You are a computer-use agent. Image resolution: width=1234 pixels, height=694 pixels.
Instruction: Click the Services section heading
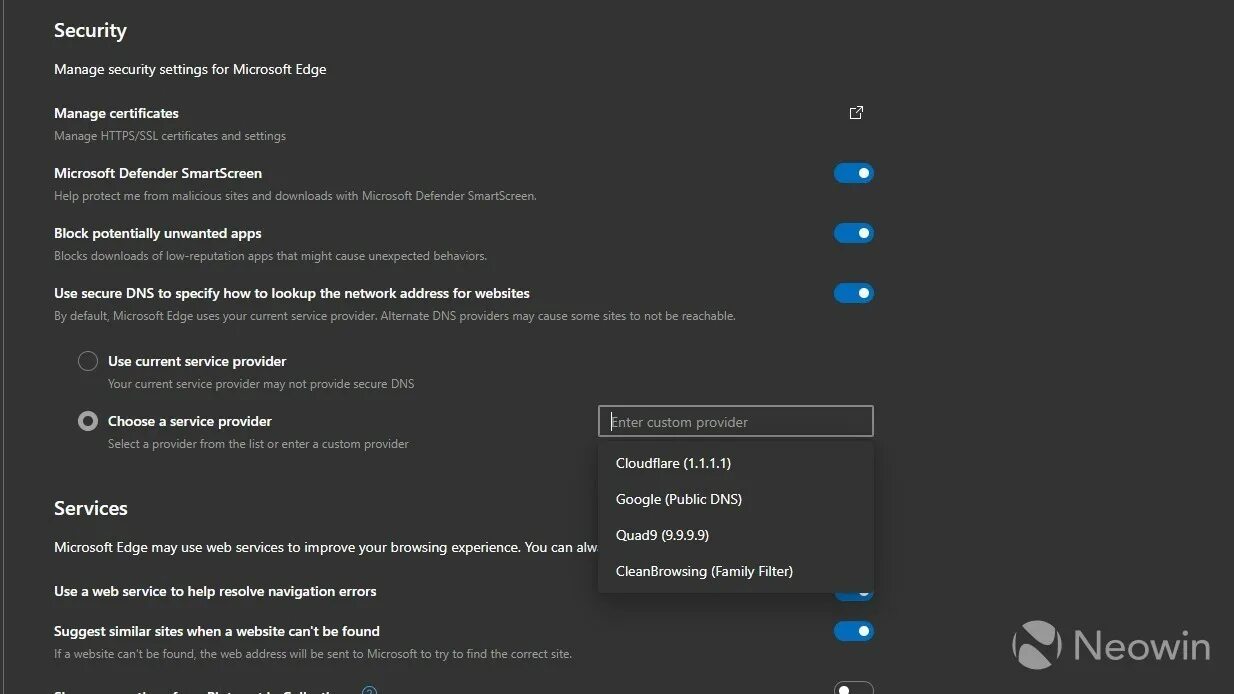click(x=91, y=508)
